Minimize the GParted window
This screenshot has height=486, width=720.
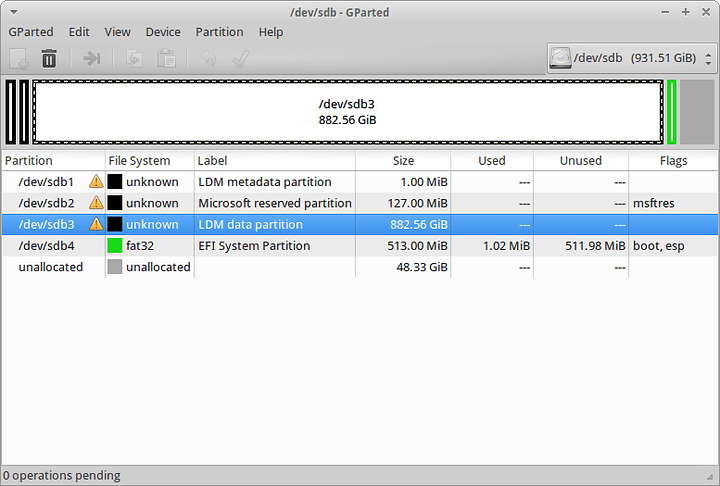pos(665,12)
